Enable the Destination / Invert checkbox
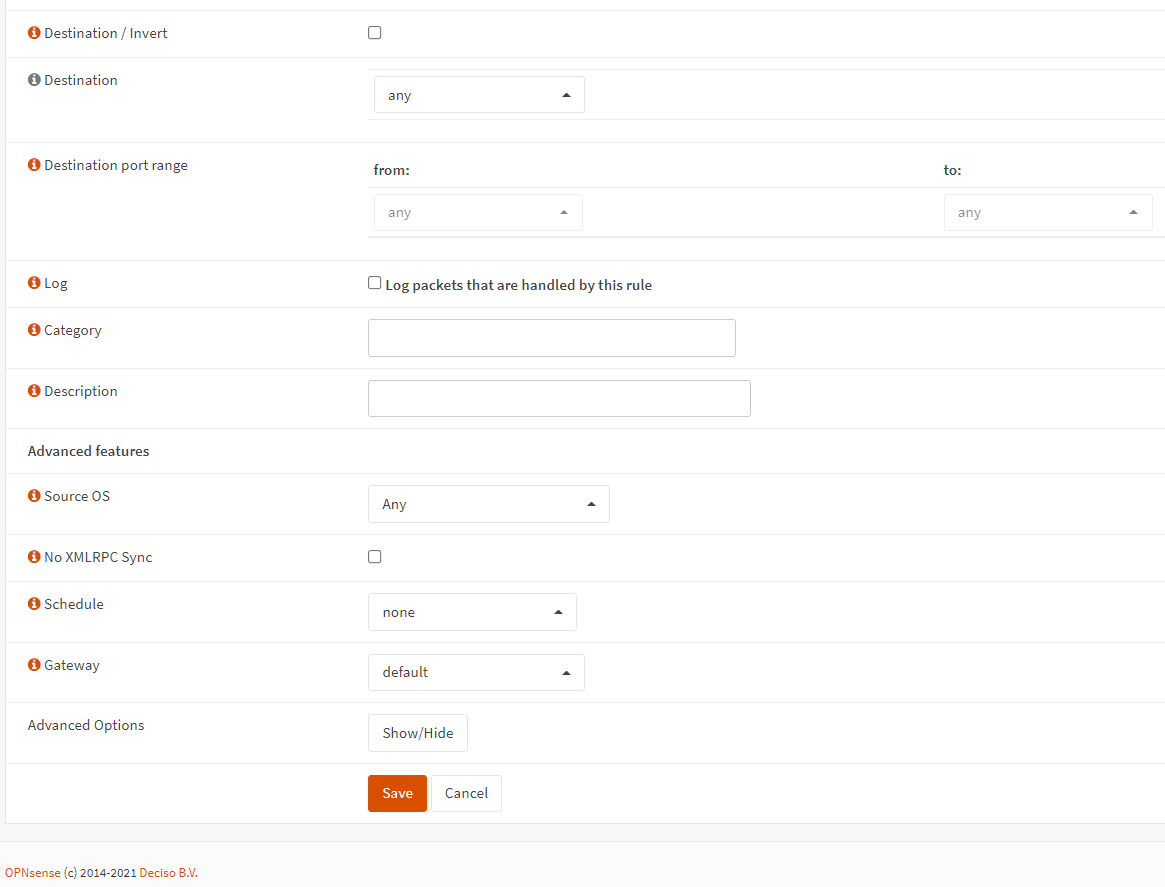The height and width of the screenshot is (887, 1165). (375, 33)
